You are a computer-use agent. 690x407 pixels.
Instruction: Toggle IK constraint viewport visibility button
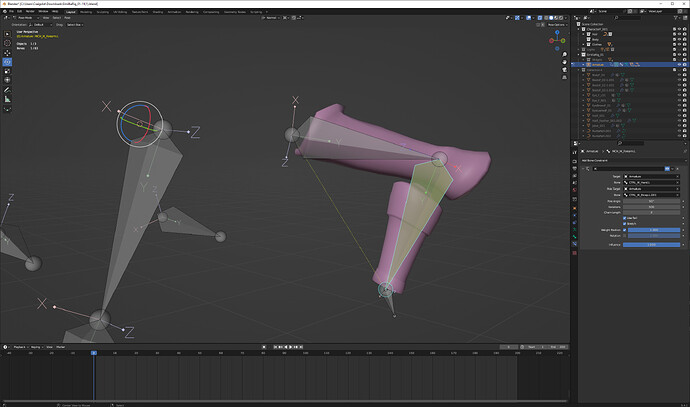point(667,169)
